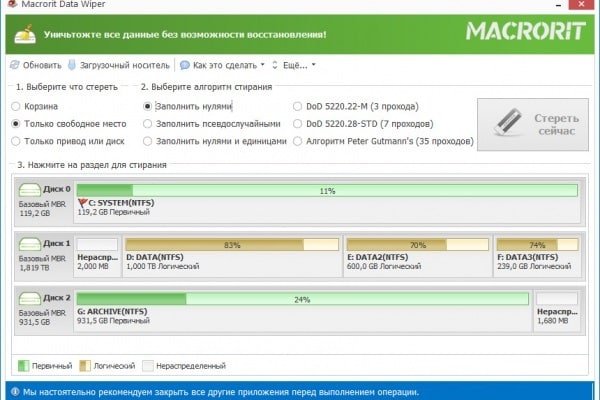Click the Диск 0 header label
The image size is (600, 400).
(57, 189)
